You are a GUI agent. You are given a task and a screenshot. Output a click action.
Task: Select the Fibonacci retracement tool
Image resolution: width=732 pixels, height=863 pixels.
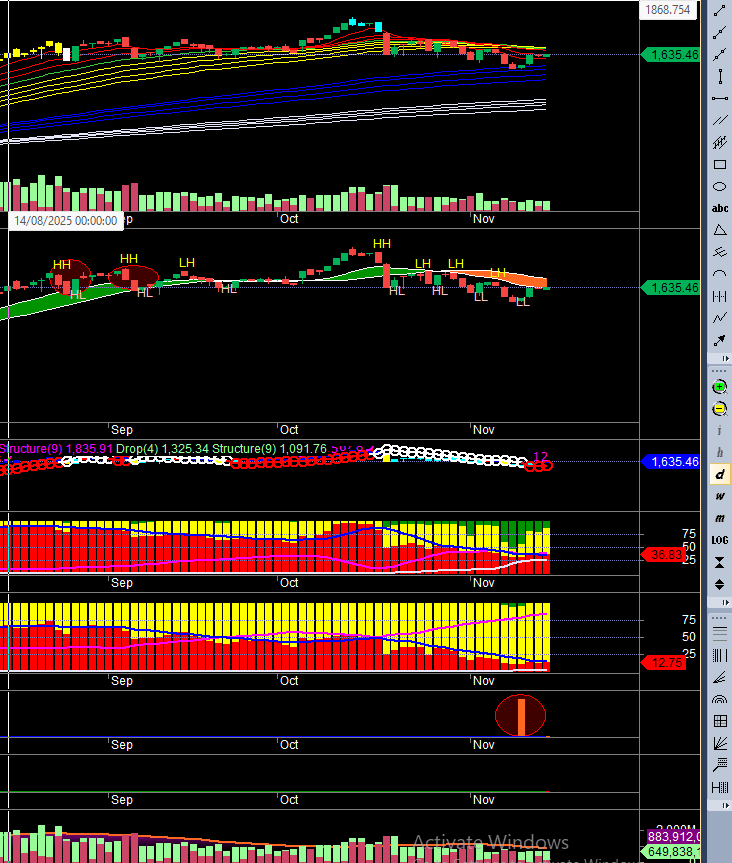tap(719, 633)
